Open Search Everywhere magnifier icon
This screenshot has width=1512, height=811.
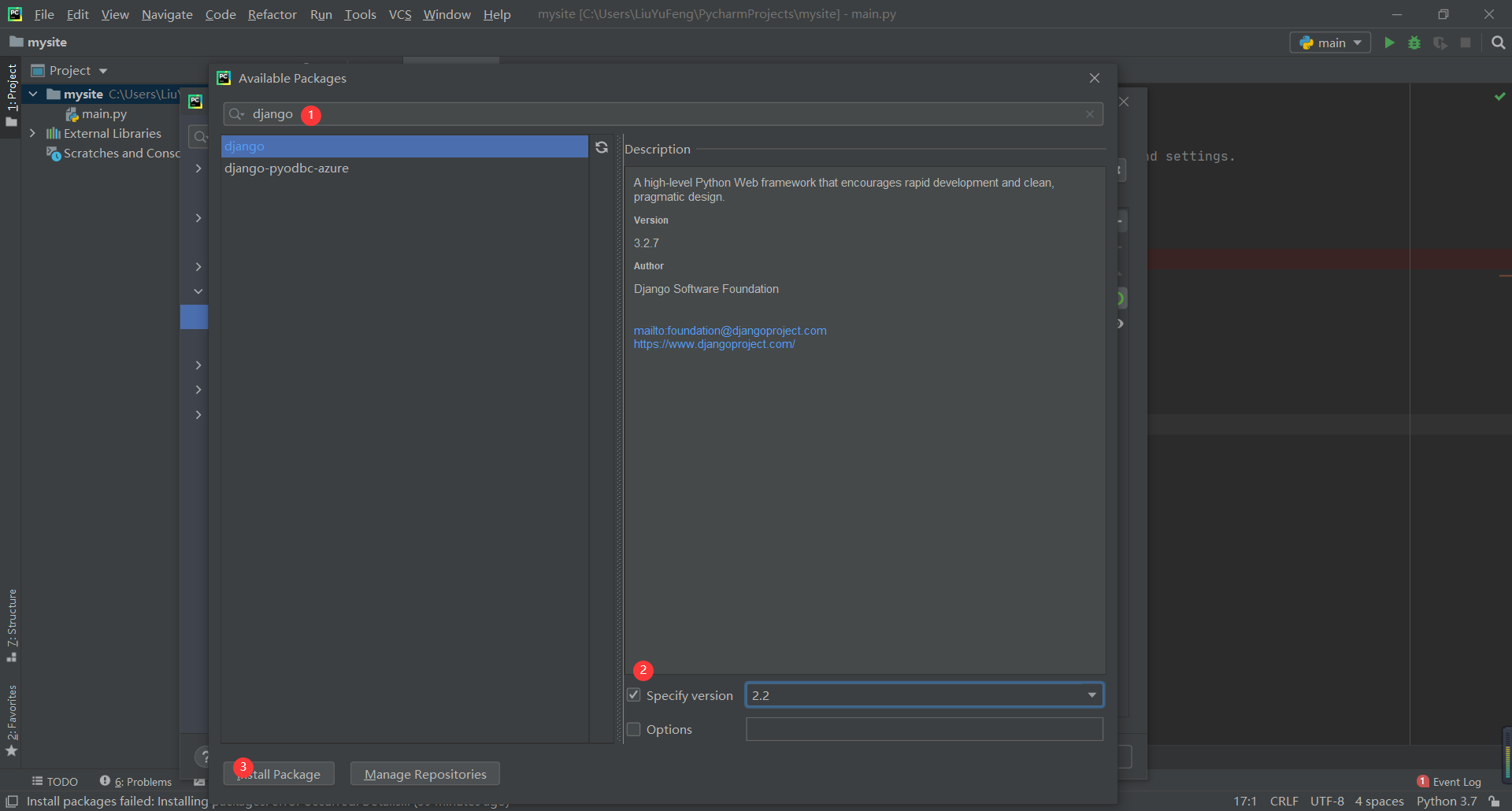tap(1499, 43)
